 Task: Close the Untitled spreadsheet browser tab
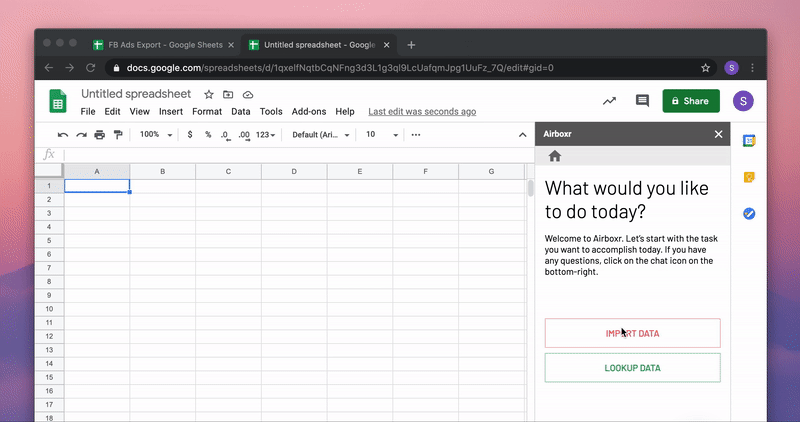[x=386, y=45]
